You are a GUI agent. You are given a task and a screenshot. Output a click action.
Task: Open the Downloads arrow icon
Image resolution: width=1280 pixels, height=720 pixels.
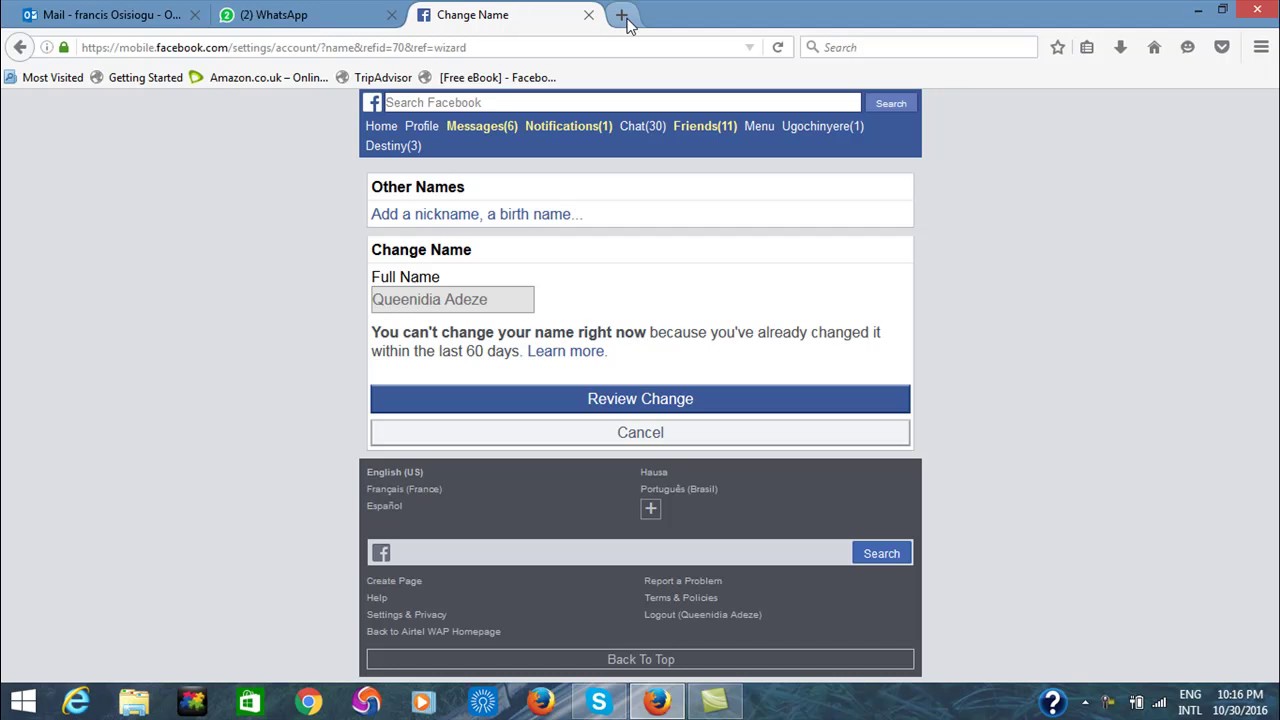(1120, 47)
